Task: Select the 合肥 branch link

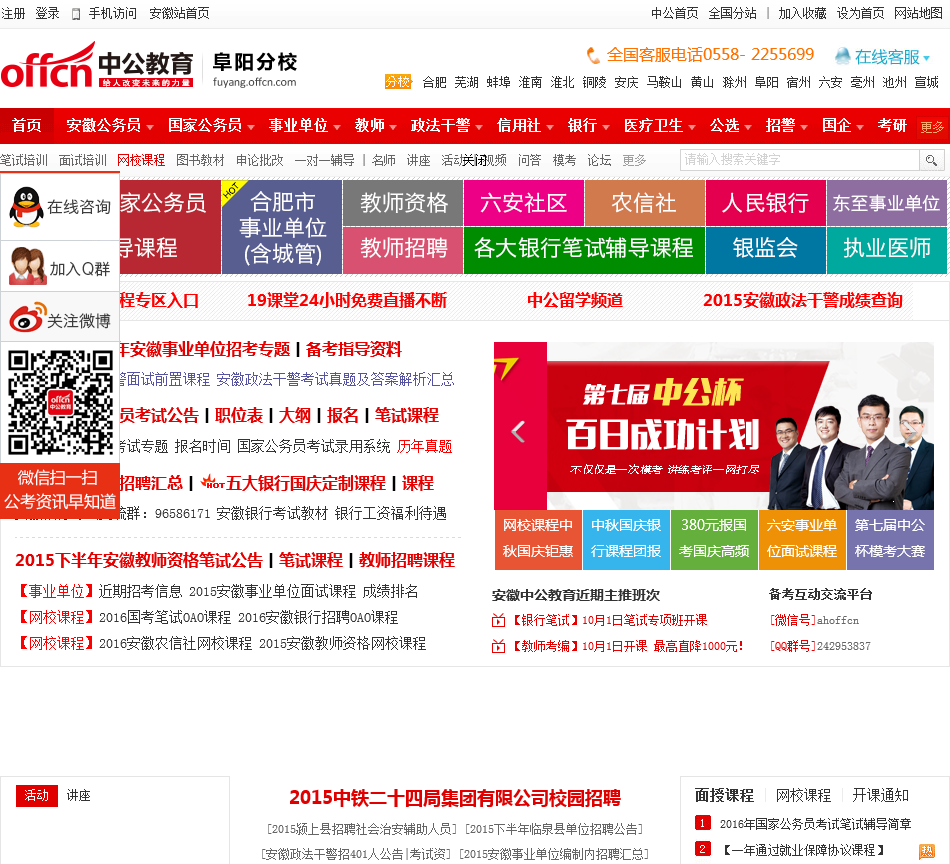Action: coord(434,82)
